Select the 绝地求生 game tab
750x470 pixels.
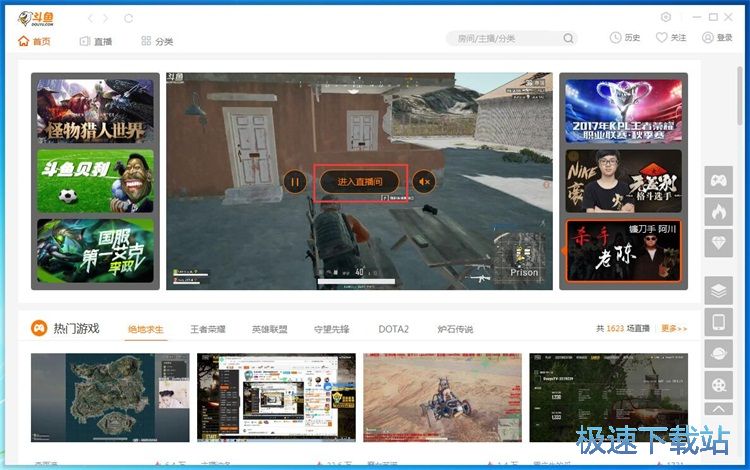tap(145, 329)
